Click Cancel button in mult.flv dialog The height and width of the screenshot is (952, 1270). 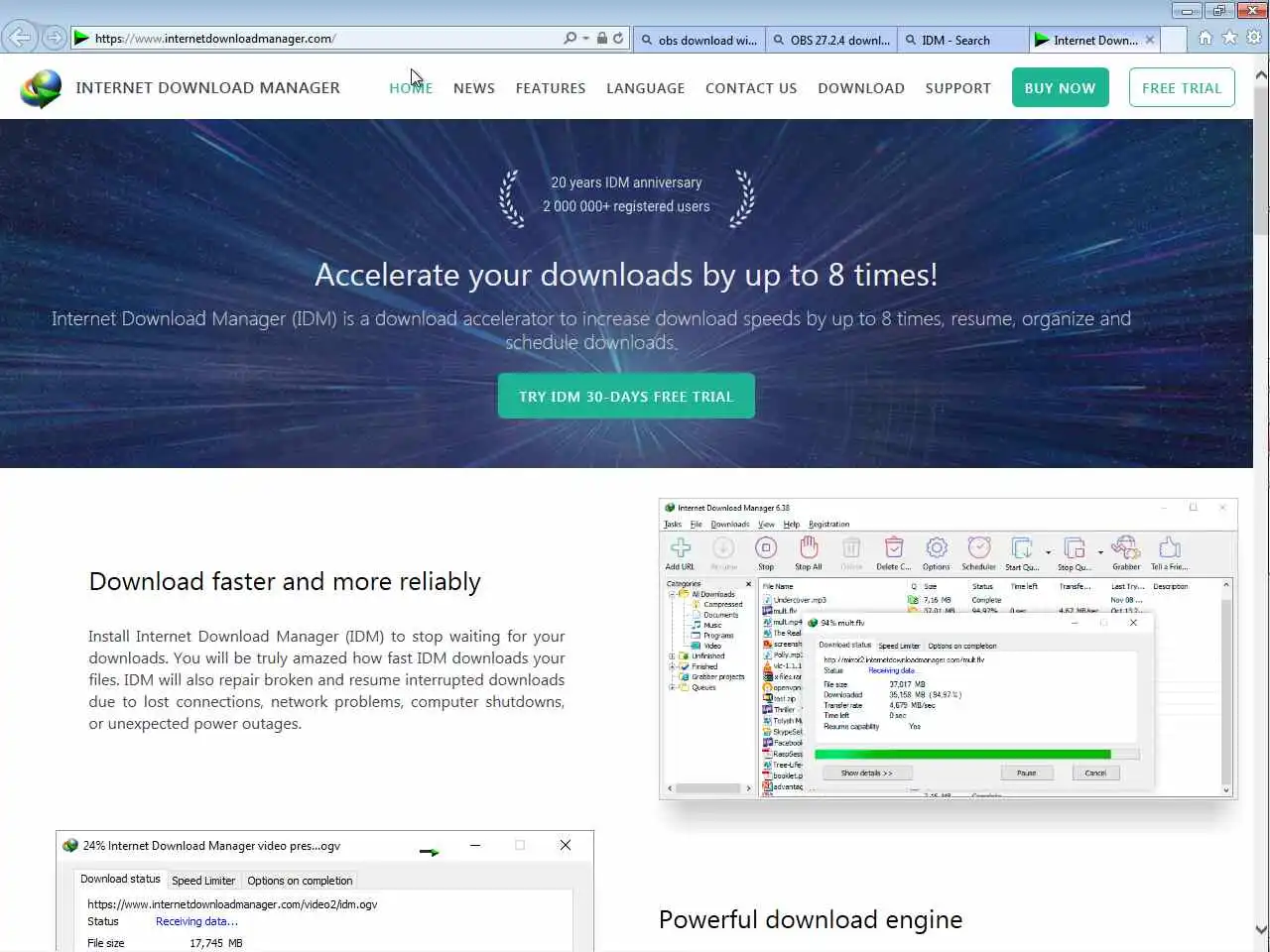click(x=1095, y=773)
